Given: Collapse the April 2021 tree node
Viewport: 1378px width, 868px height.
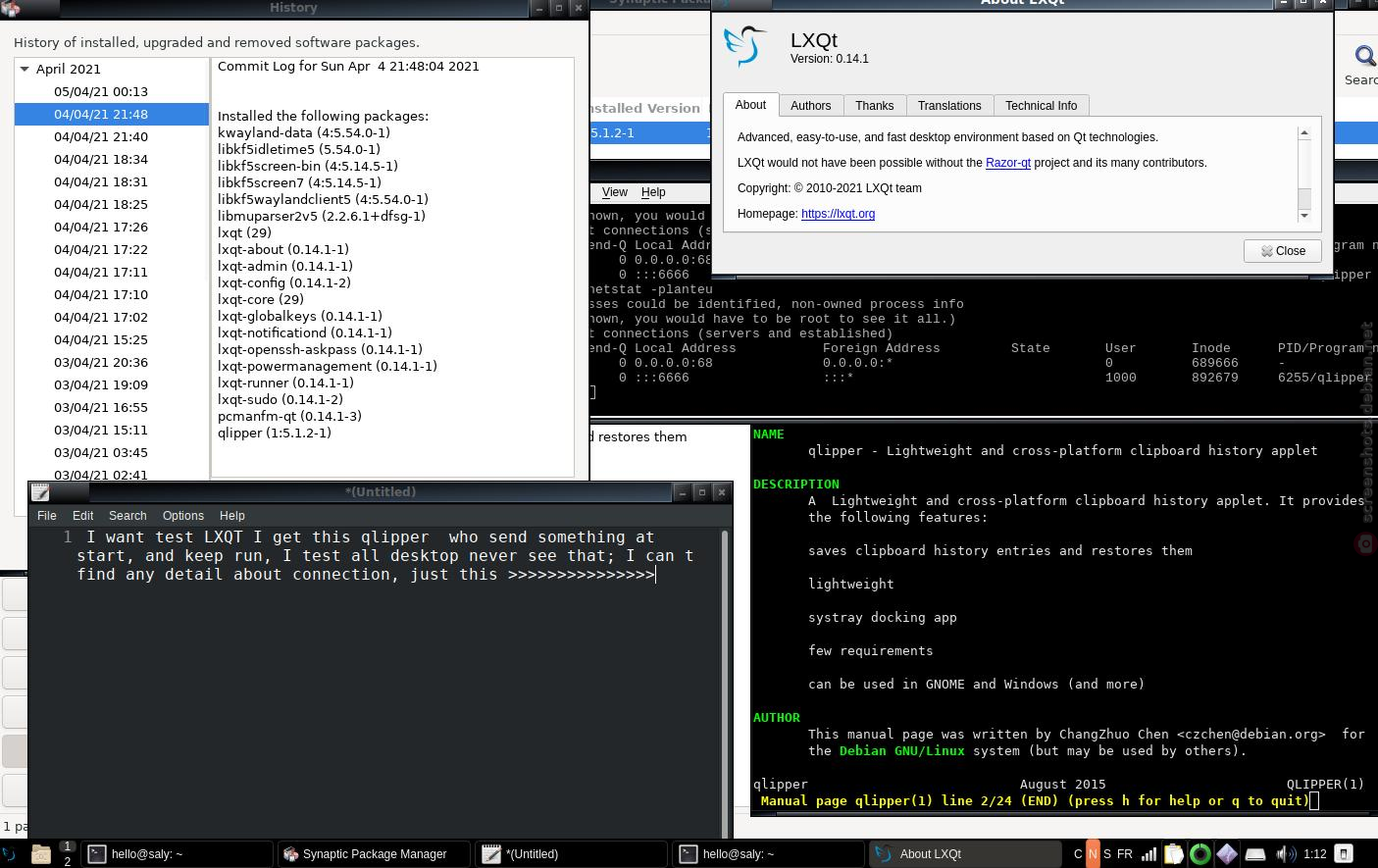Looking at the screenshot, I should (x=25, y=69).
